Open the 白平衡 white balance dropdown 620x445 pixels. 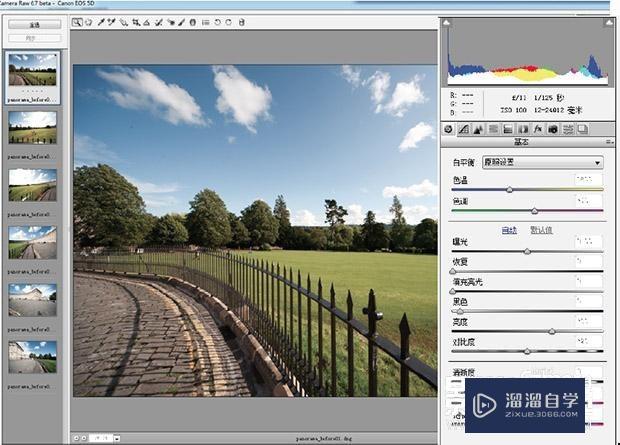point(542,162)
